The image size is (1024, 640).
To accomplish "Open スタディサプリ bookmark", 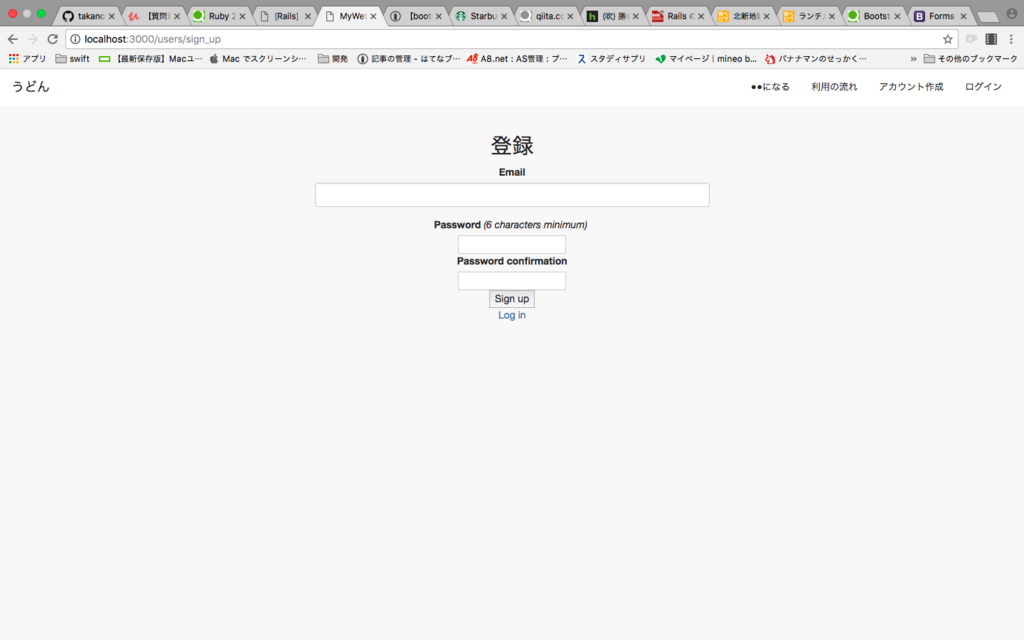I will coord(611,59).
